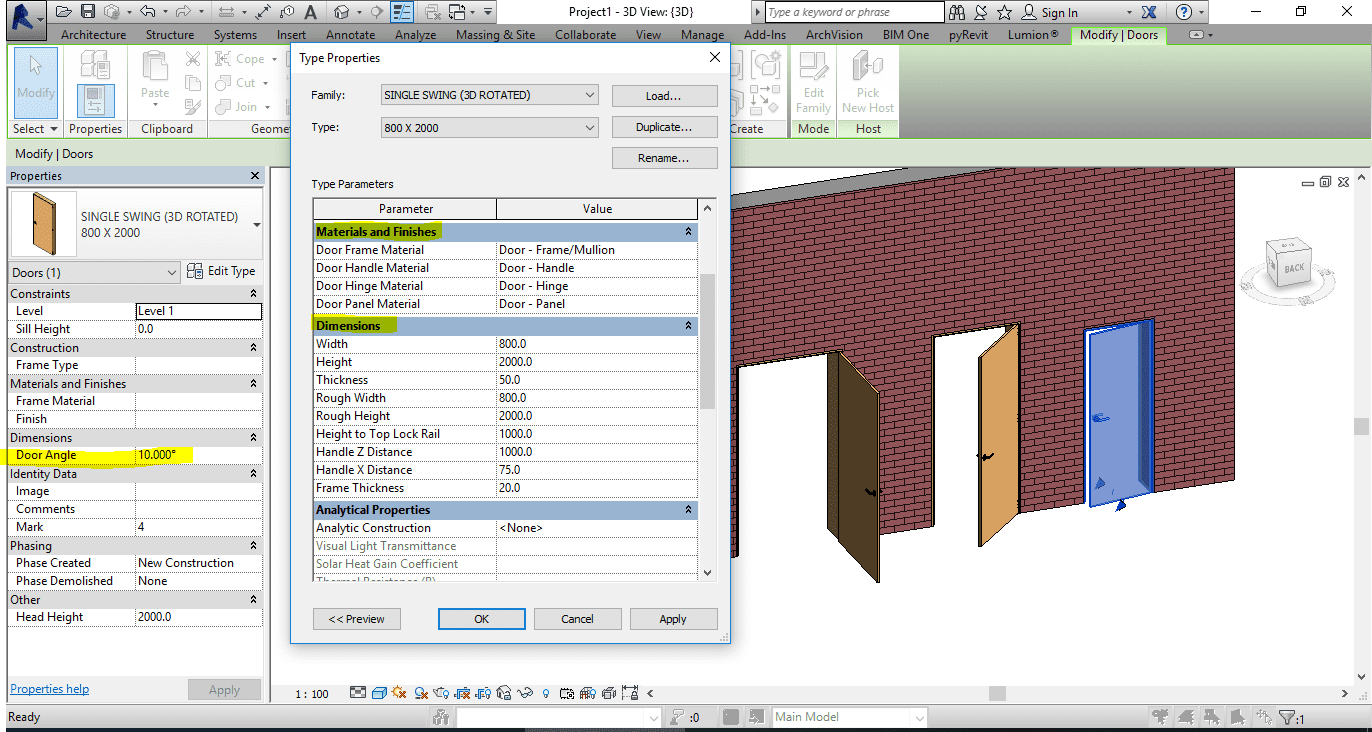Click the Undo arrow icon
Screen dimensions: 1372x732
(x=148, y=12)
